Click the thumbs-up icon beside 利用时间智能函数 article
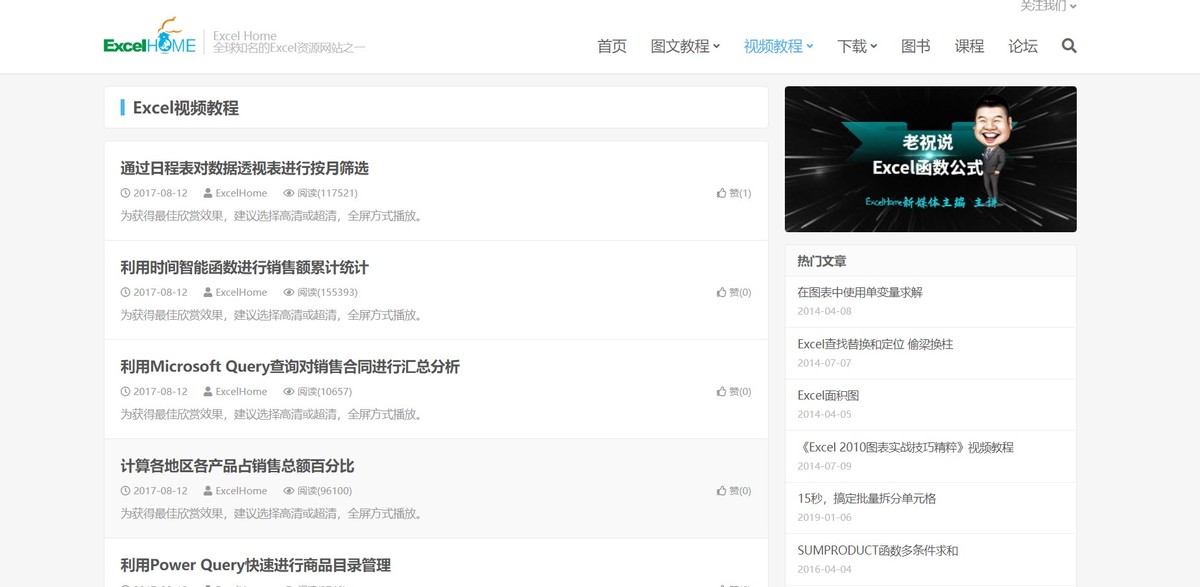Viewport: 1200px width, 587px height. (722, 292)
